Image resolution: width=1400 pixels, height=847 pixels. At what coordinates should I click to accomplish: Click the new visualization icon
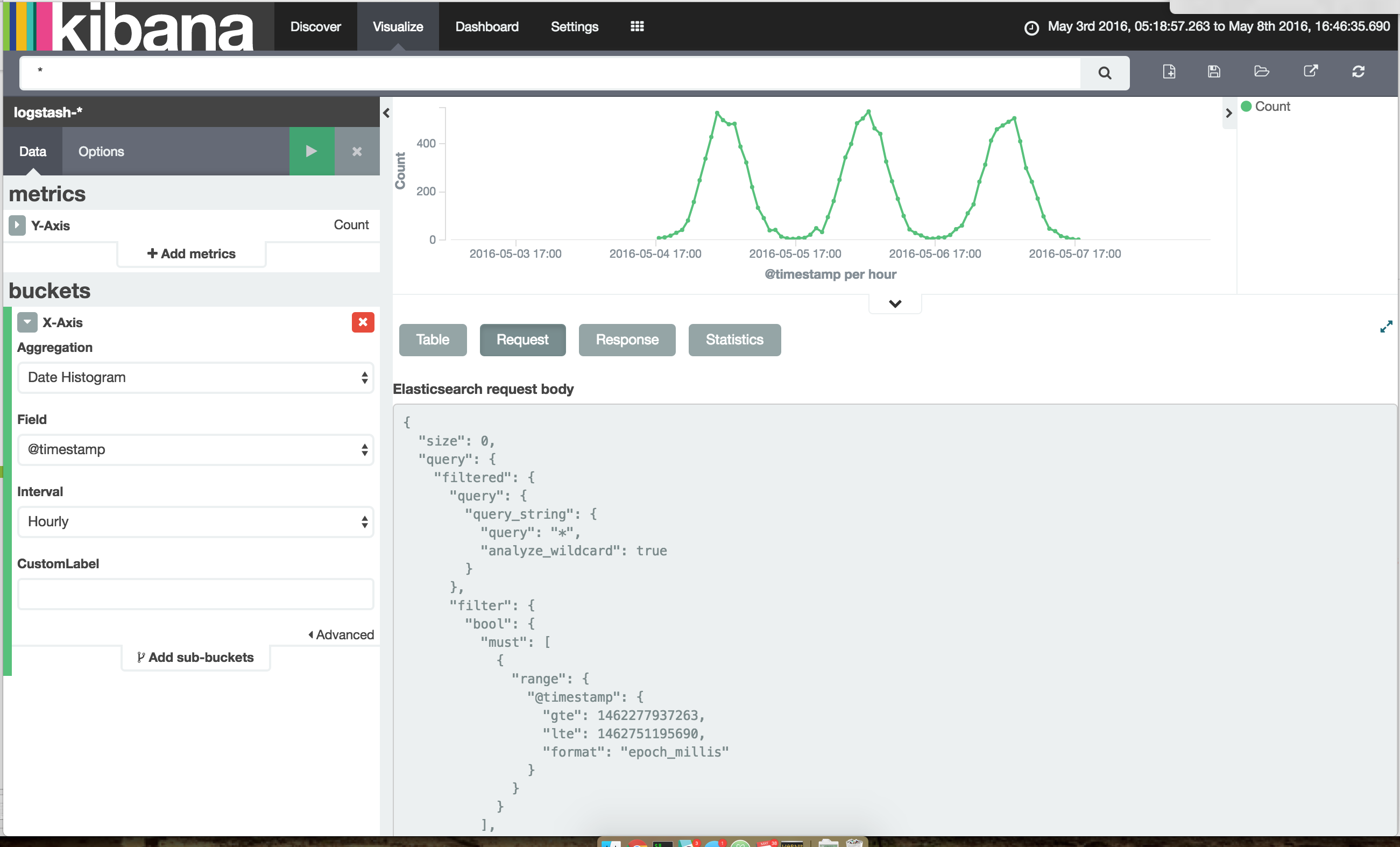[x=1169, y=72]
